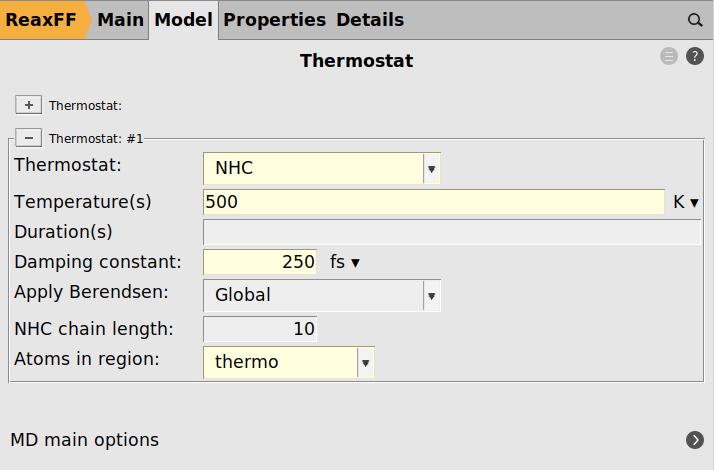Open MD main options arrow icon
The image size is (714, 470).
click(x=695, y=440)
